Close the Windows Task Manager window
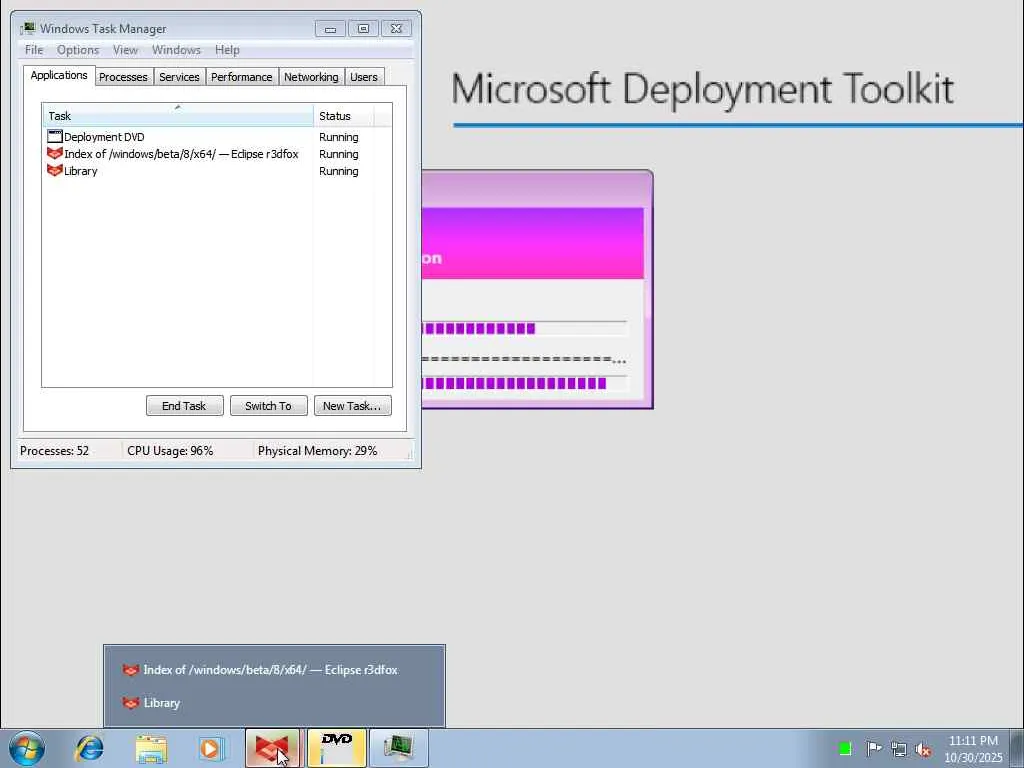This screenshot has width=1024, height=768. (396, 29)
